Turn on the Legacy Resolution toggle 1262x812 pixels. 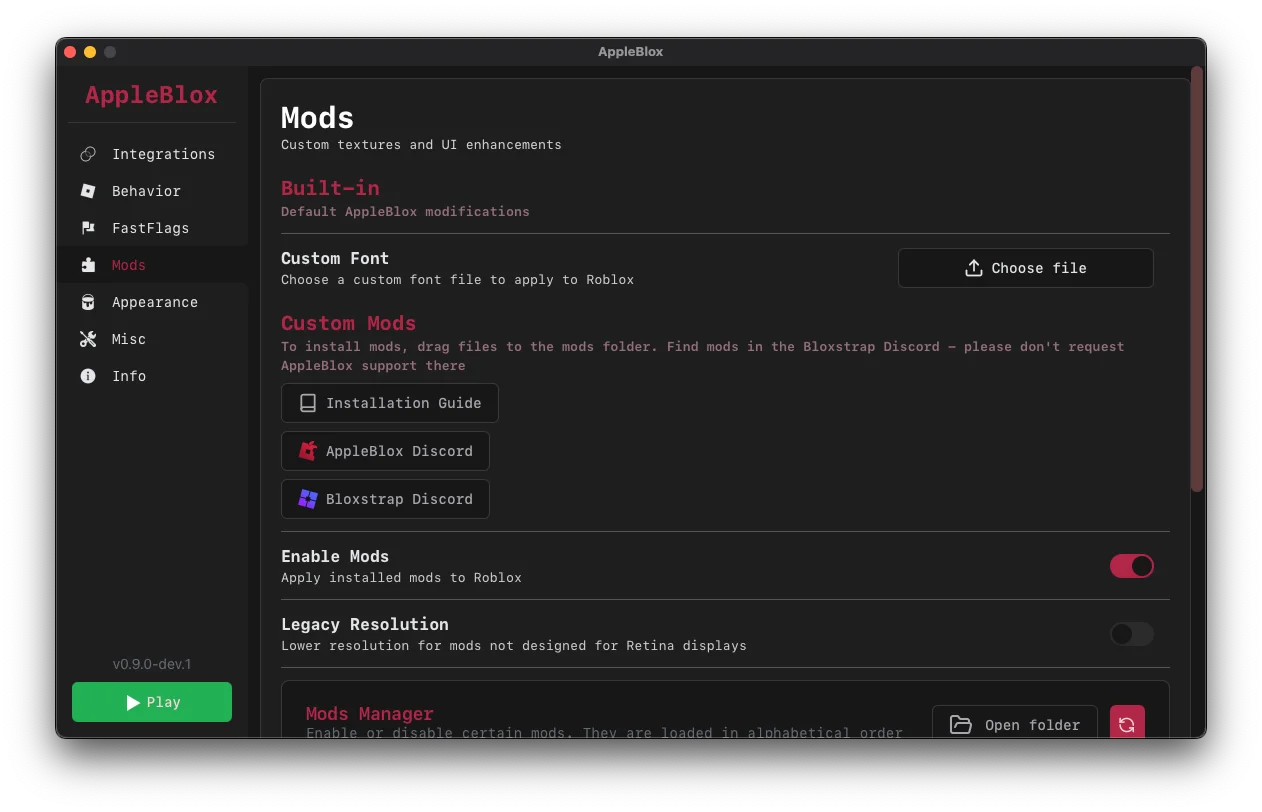click(x=1131, y=634)
